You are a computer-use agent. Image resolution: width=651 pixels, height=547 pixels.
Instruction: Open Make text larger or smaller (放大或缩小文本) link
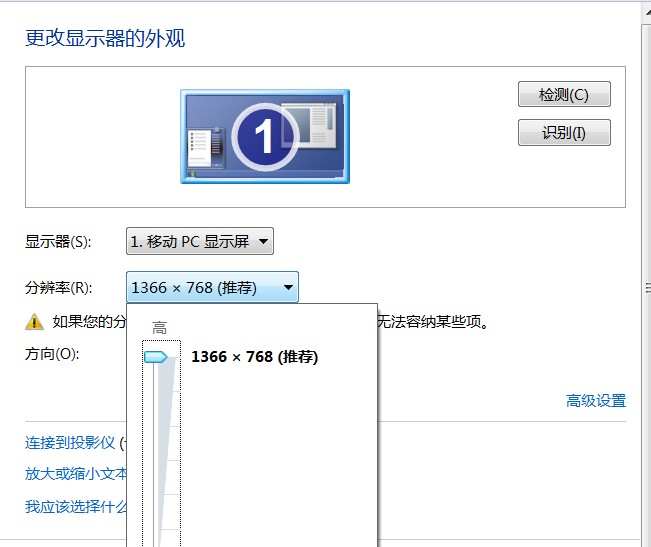[76, 474]
